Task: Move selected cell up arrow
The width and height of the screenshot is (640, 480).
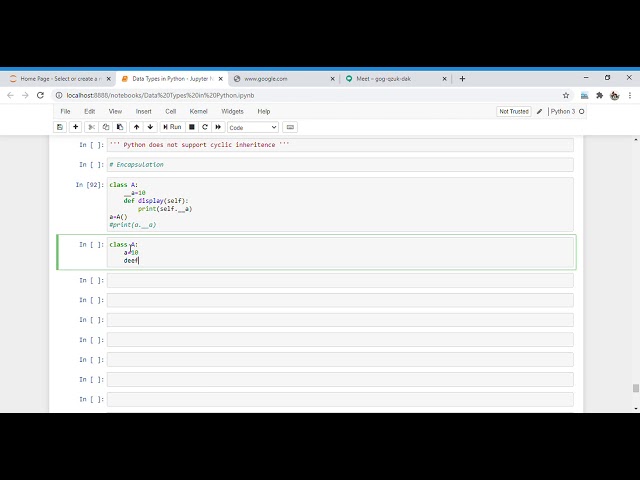Action: click(x=136, y=127)
